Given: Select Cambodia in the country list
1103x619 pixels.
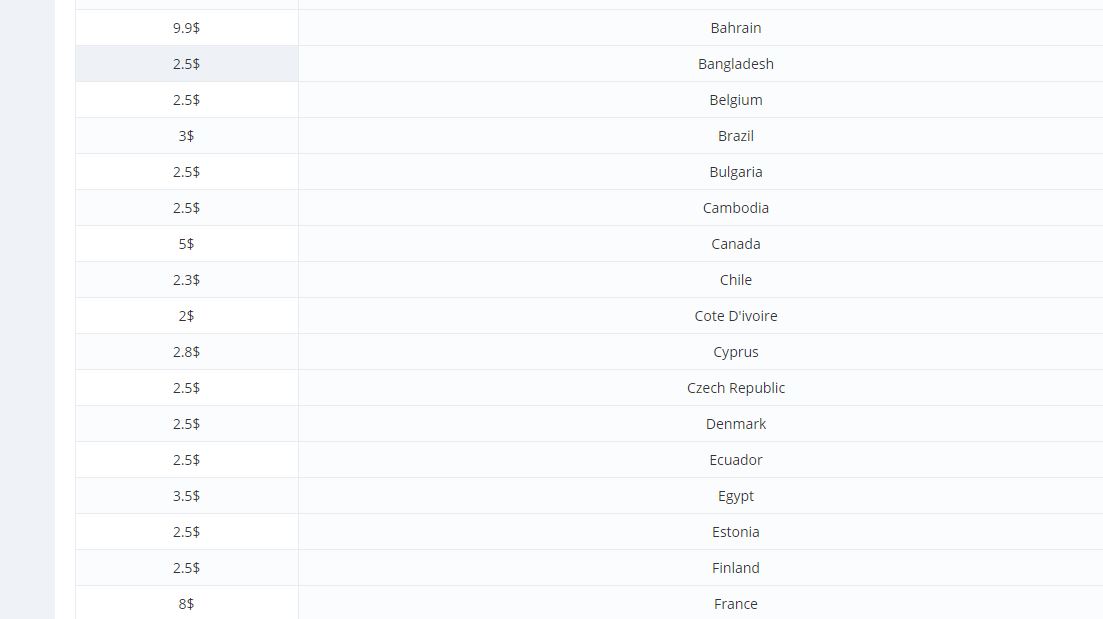Looking at the screenshot, I should (x=735, y=208).
